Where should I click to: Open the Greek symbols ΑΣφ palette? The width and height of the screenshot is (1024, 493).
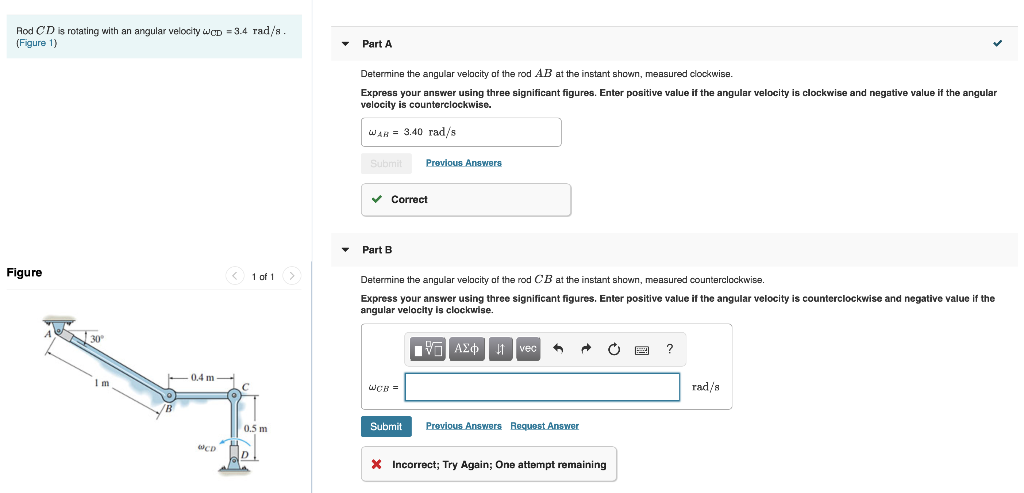[x=467, y=349]
